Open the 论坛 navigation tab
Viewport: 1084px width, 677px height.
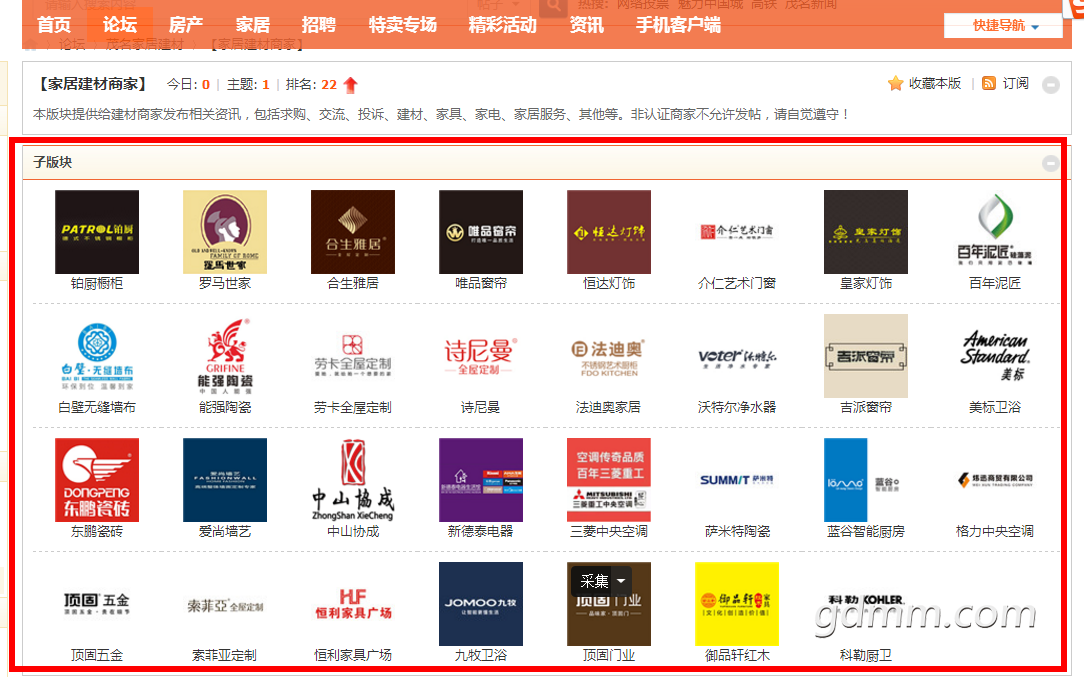point(120,25)
